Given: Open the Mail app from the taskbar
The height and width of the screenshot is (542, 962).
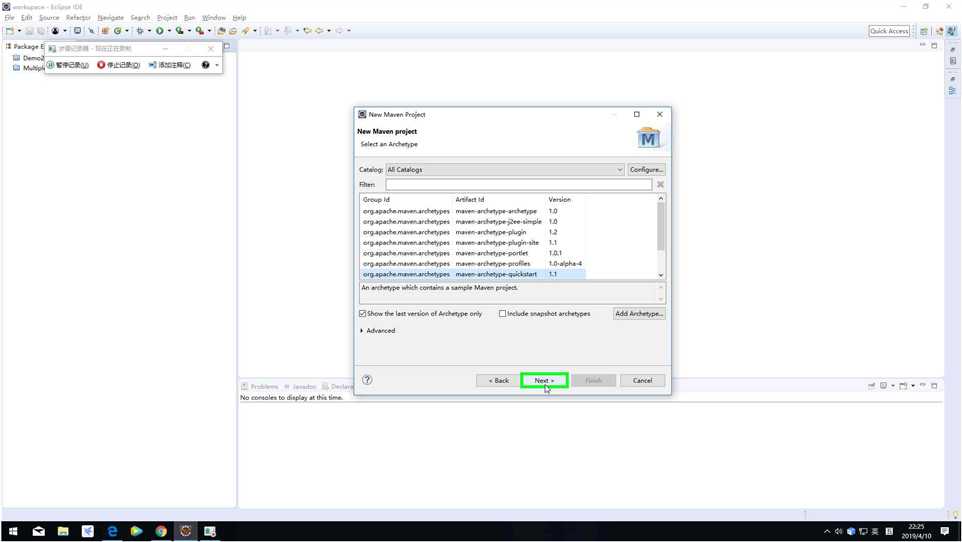Looking at the screenshot, I should (x=39, y=531).
